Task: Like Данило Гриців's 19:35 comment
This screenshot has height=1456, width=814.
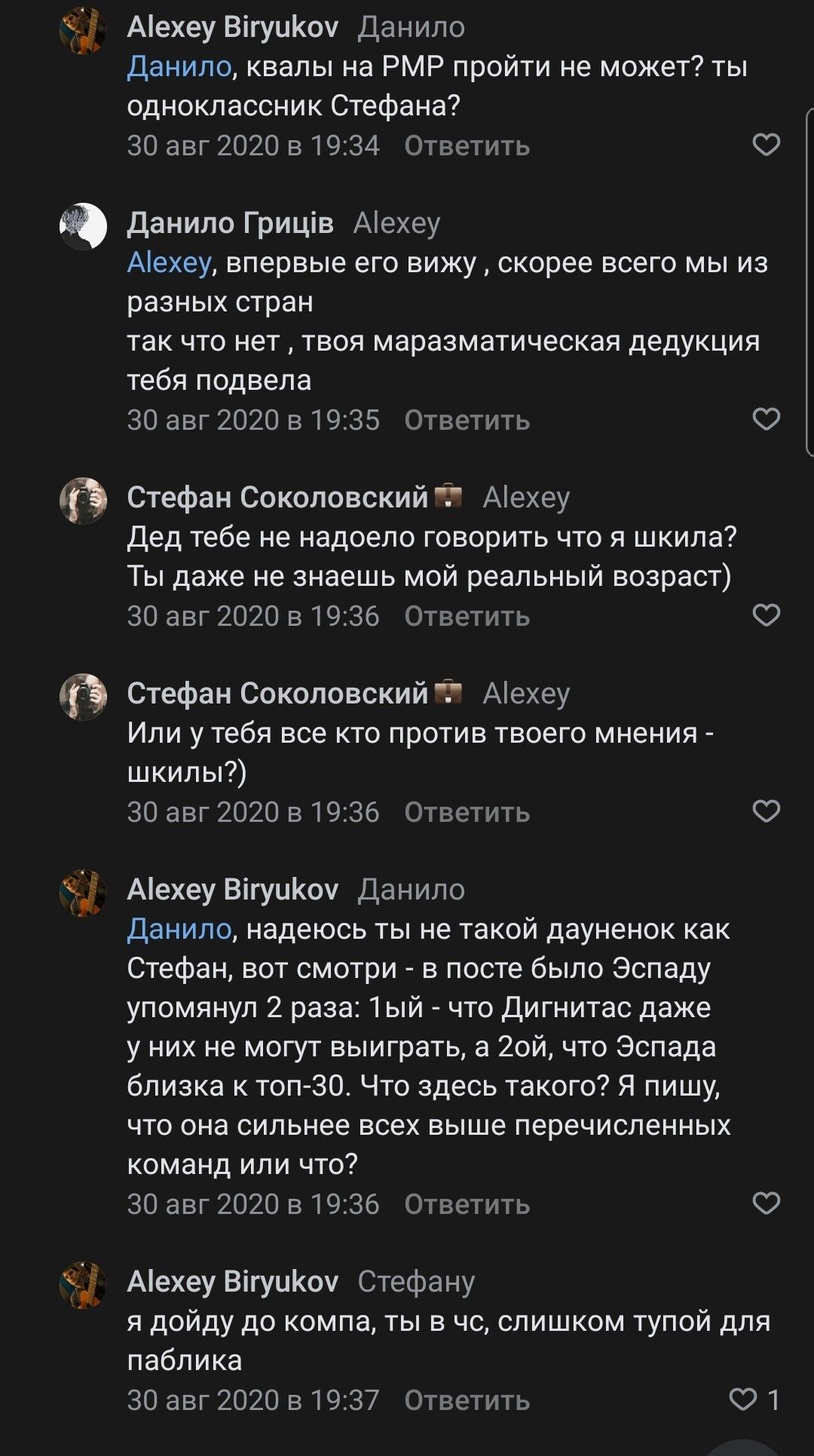Action: click(766, 419)
